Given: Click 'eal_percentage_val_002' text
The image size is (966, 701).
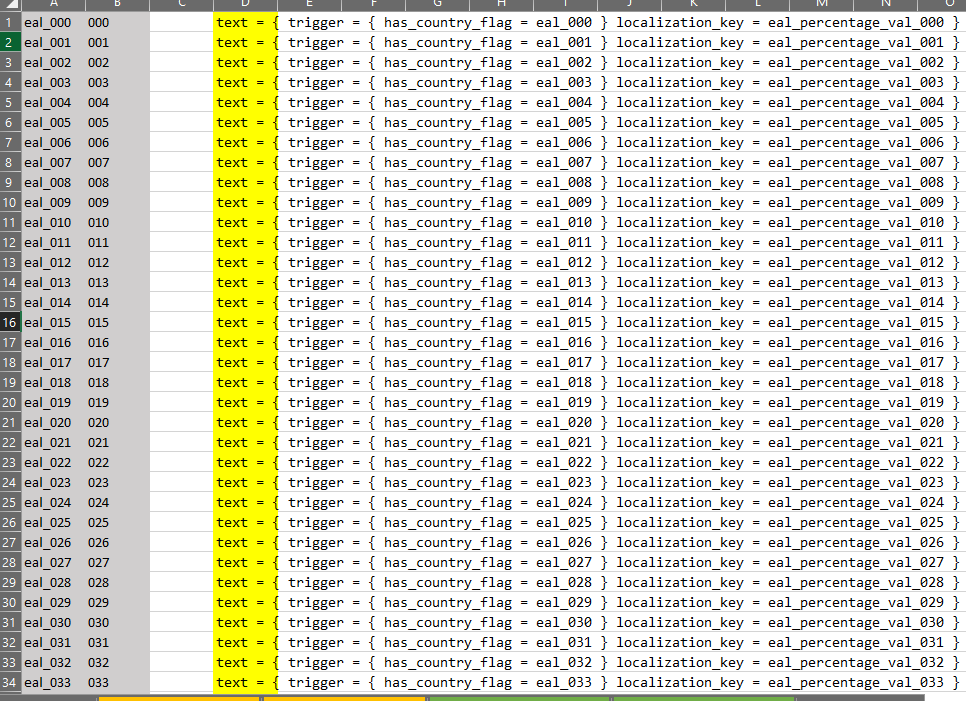Looking at the screenshot, I should click(x=856, y=63).
